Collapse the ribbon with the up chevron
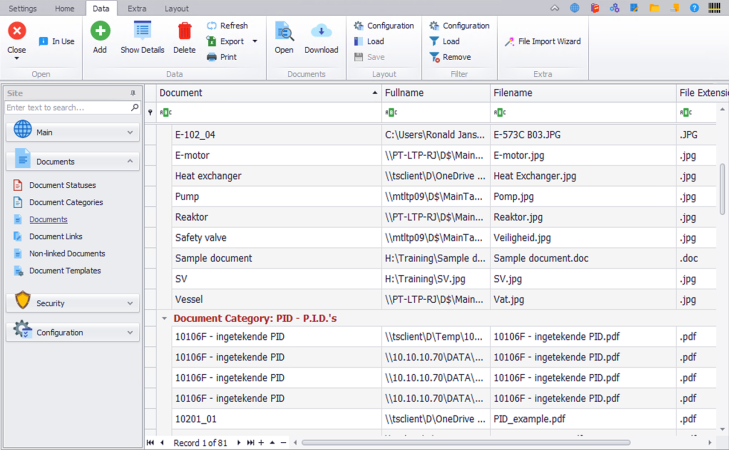The width and height of the screenshot is (729, 450). point(555,8)
